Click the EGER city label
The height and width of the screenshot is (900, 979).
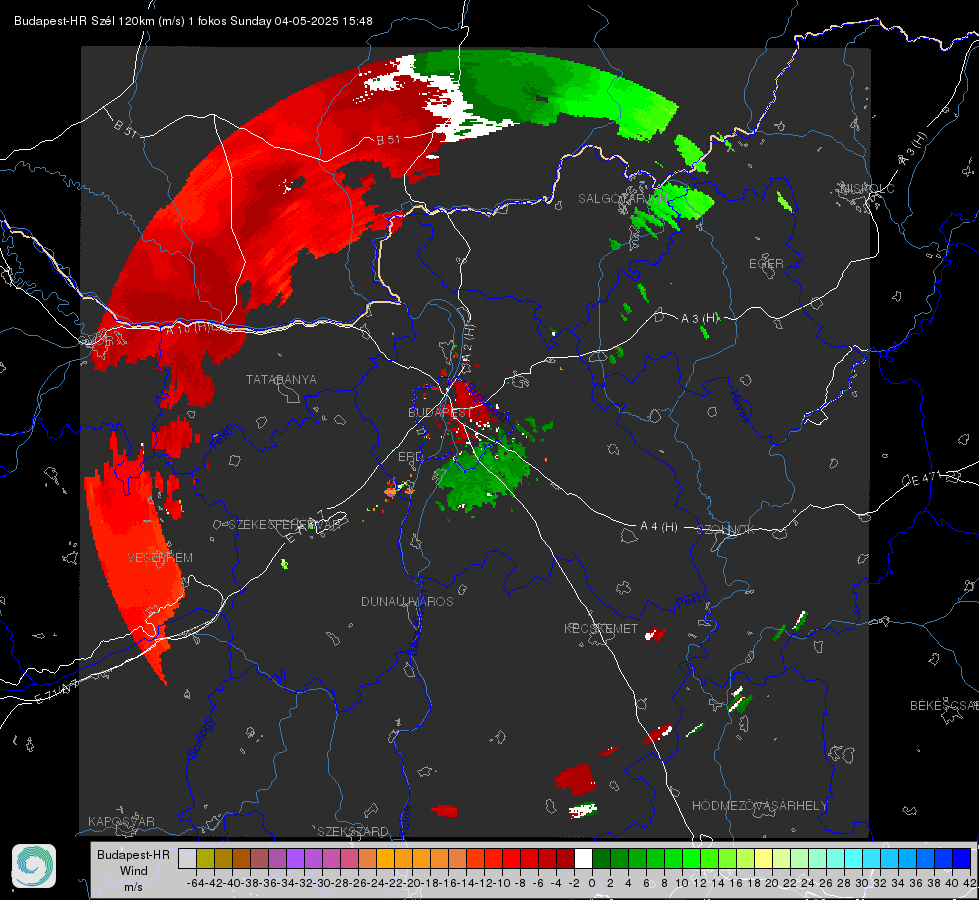pyautogui.click(x=766, y=264)
